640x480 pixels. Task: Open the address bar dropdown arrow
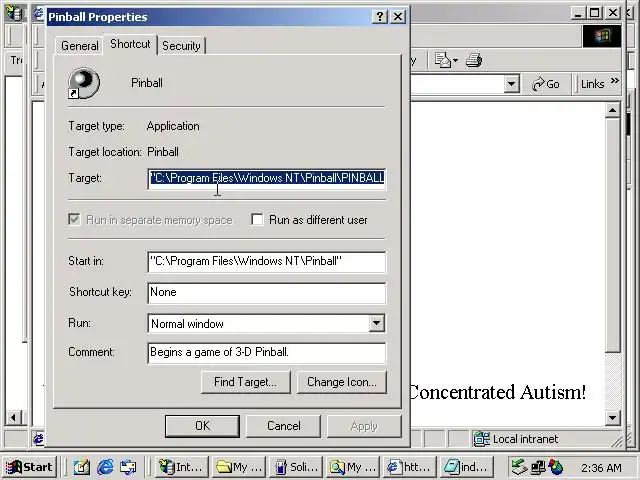[x=511, y=84]
